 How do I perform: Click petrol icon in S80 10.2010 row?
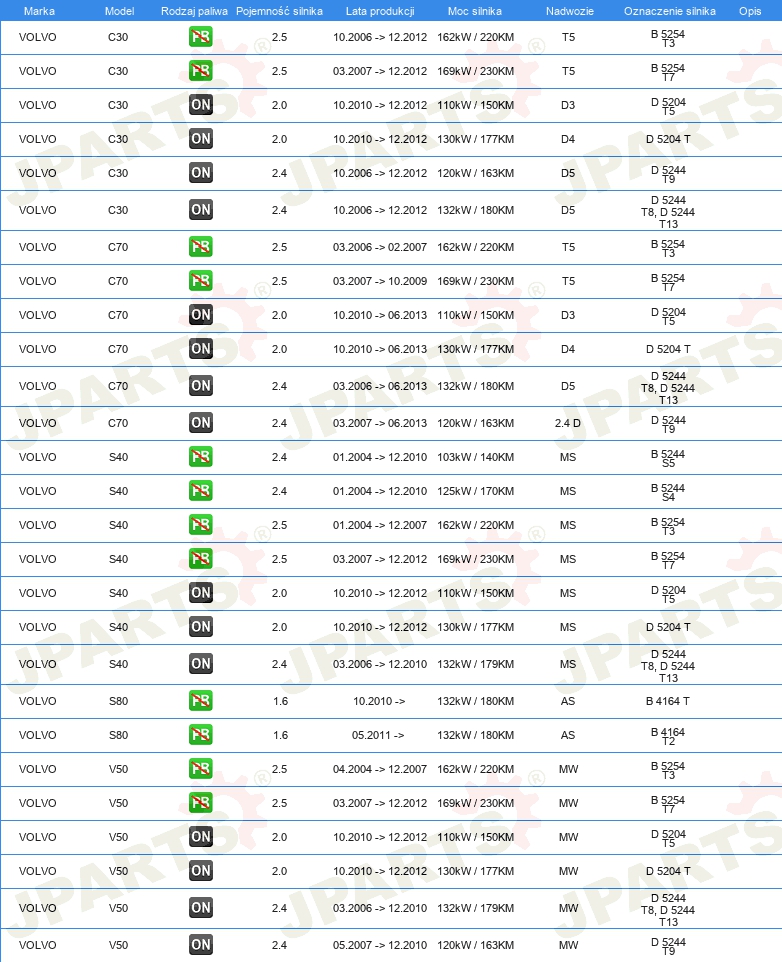pyautogui.click(x=201, y=701)
